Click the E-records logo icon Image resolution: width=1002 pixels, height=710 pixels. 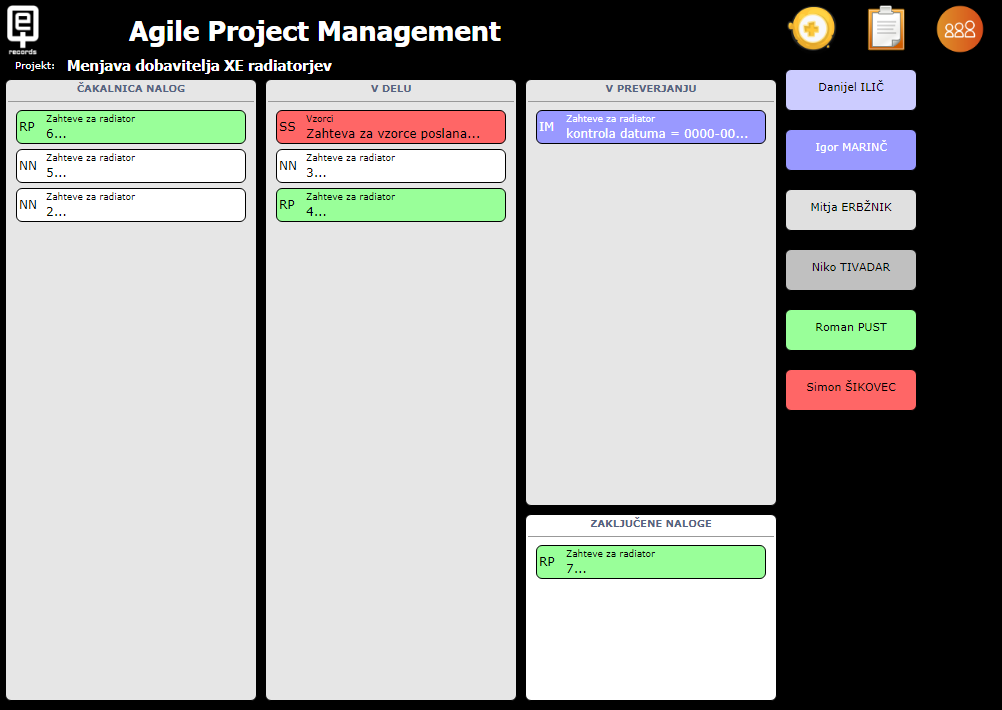23,28
